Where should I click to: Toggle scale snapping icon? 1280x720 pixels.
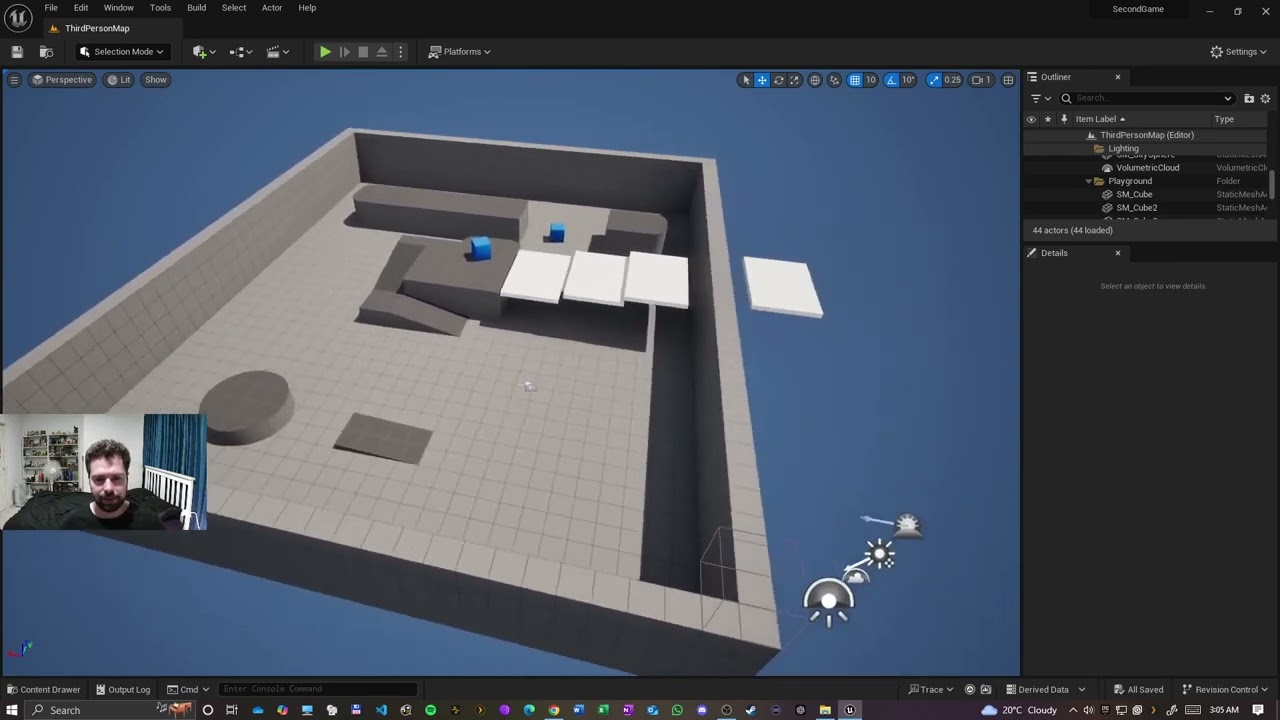coord(934,80)
